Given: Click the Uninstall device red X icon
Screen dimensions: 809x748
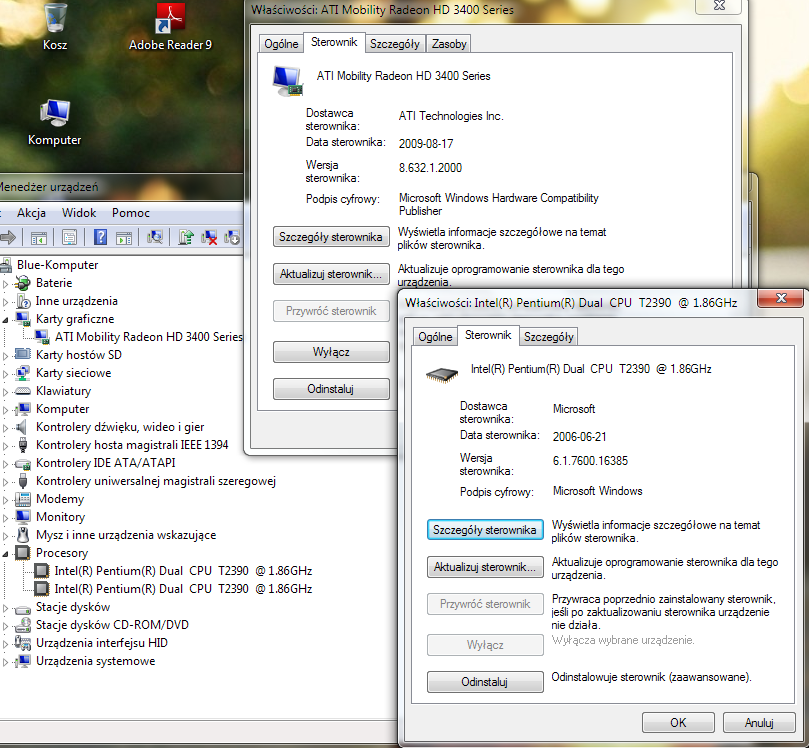Looking at the screenshot, I should pyautogui.click(x=209, y=237).
